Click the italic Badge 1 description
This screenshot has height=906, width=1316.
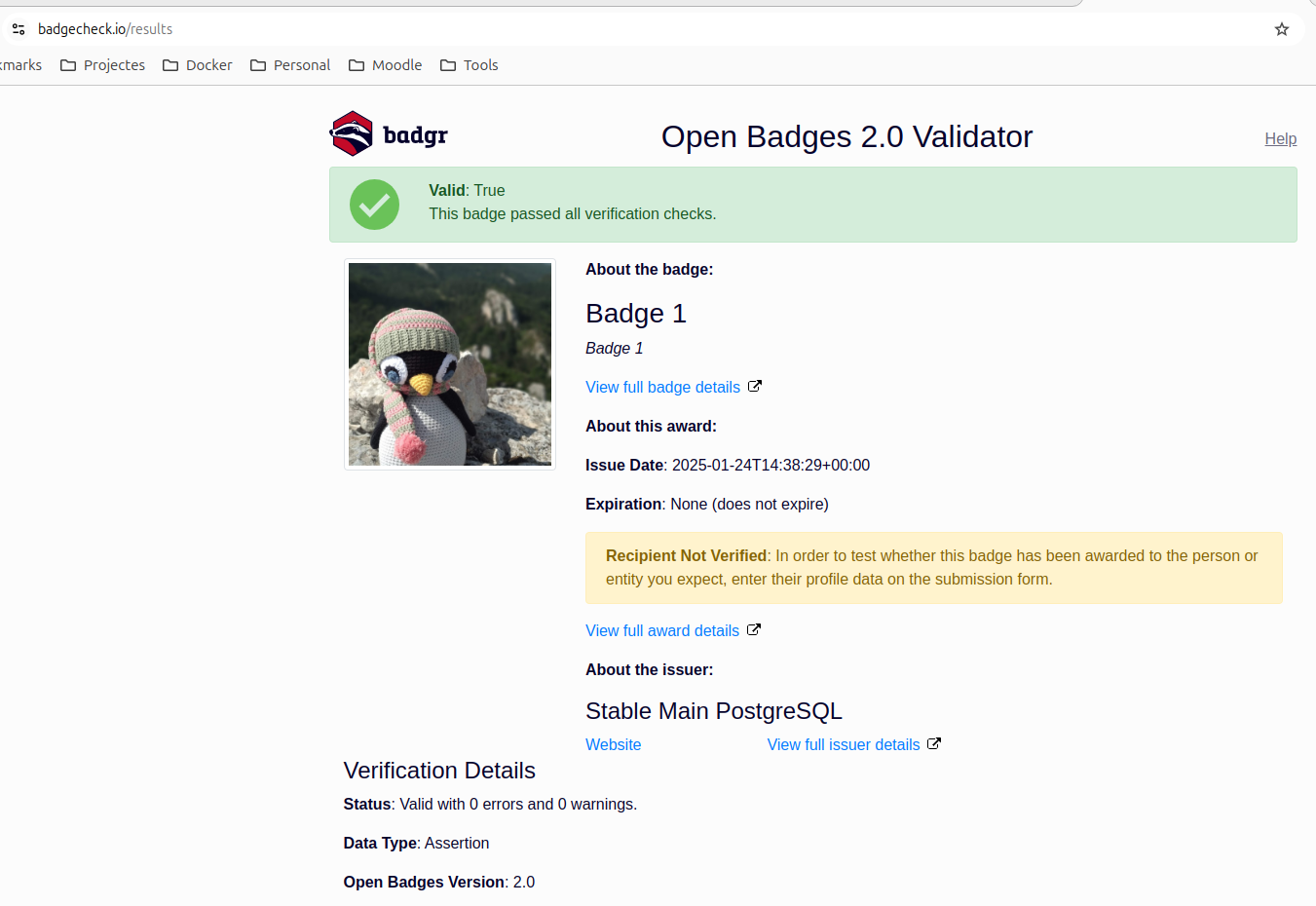(614, 348)
